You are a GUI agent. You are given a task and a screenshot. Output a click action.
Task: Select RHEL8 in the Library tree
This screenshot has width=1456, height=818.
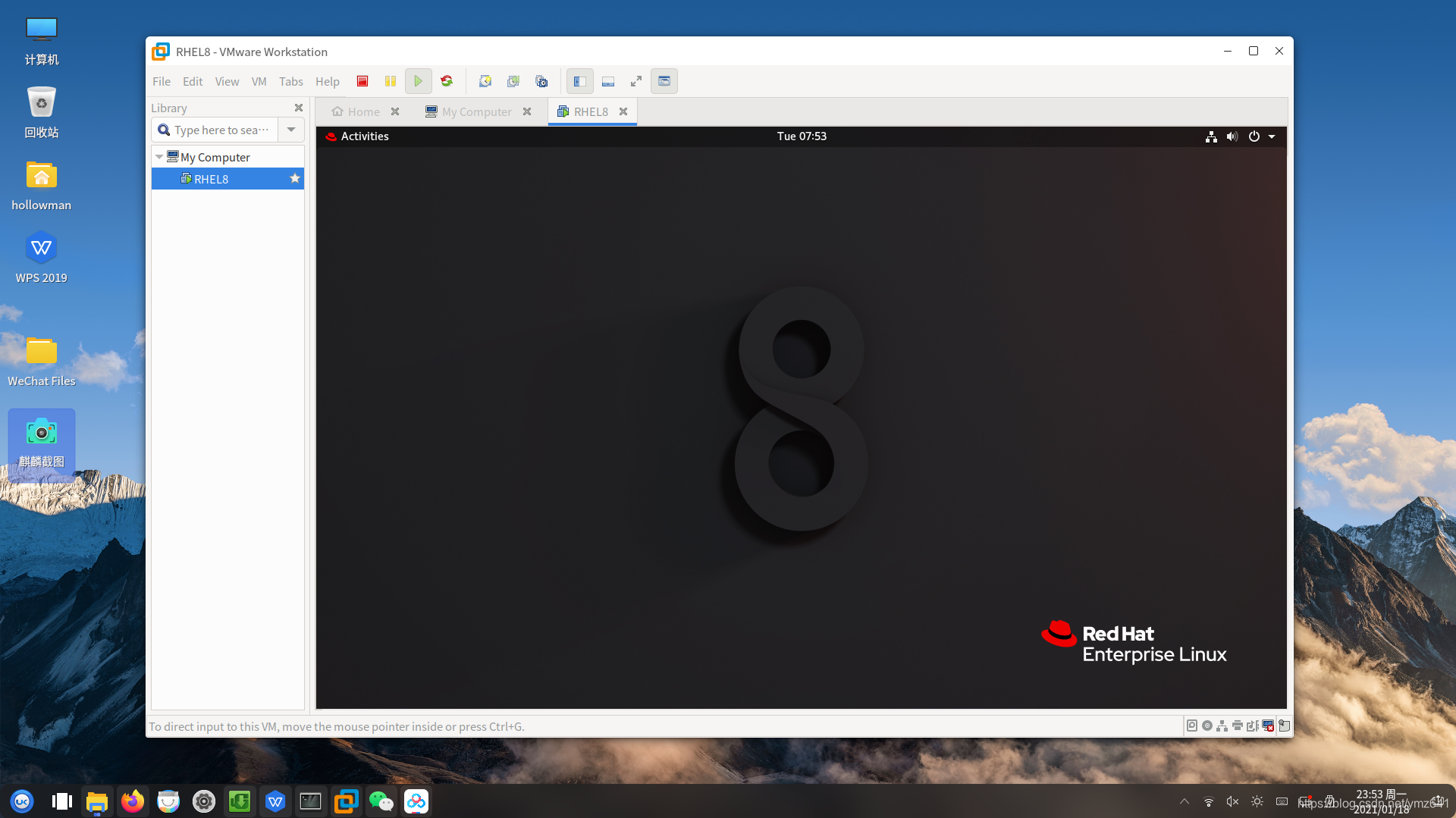[227, 179]
